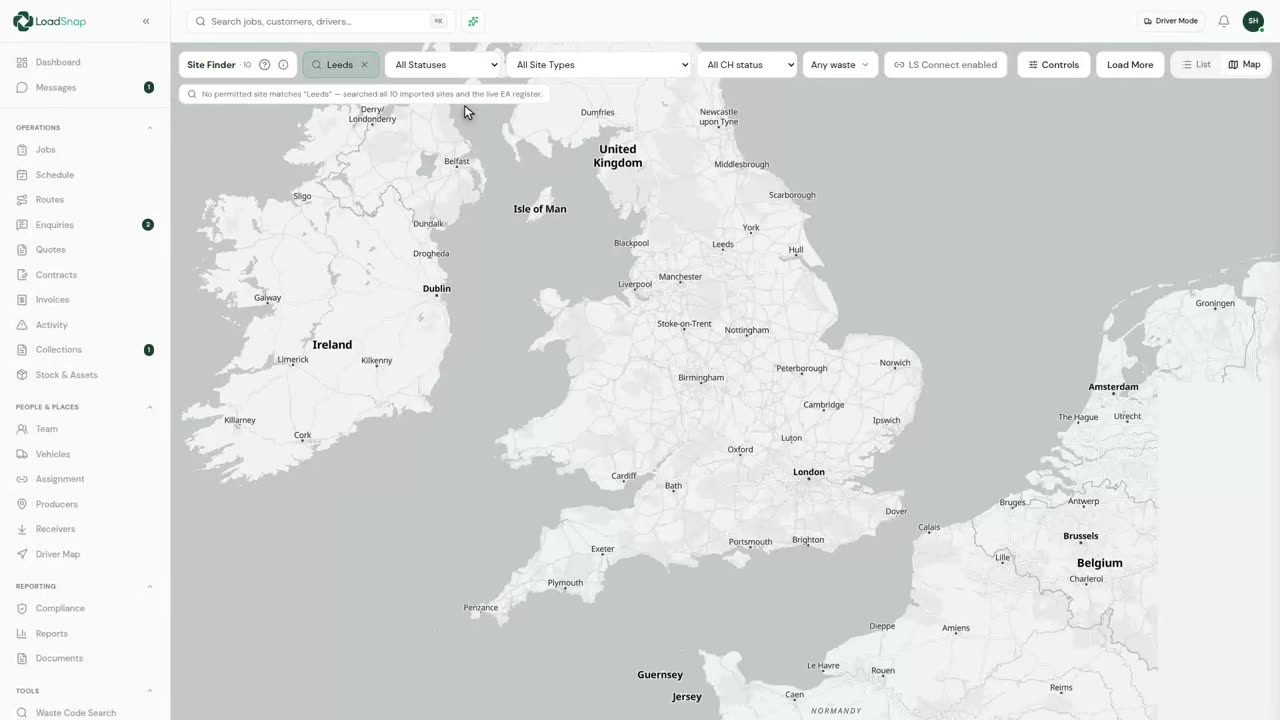Click the Messages unread badge
This screenshot has height=720, width=1280.
coord(149,87)
